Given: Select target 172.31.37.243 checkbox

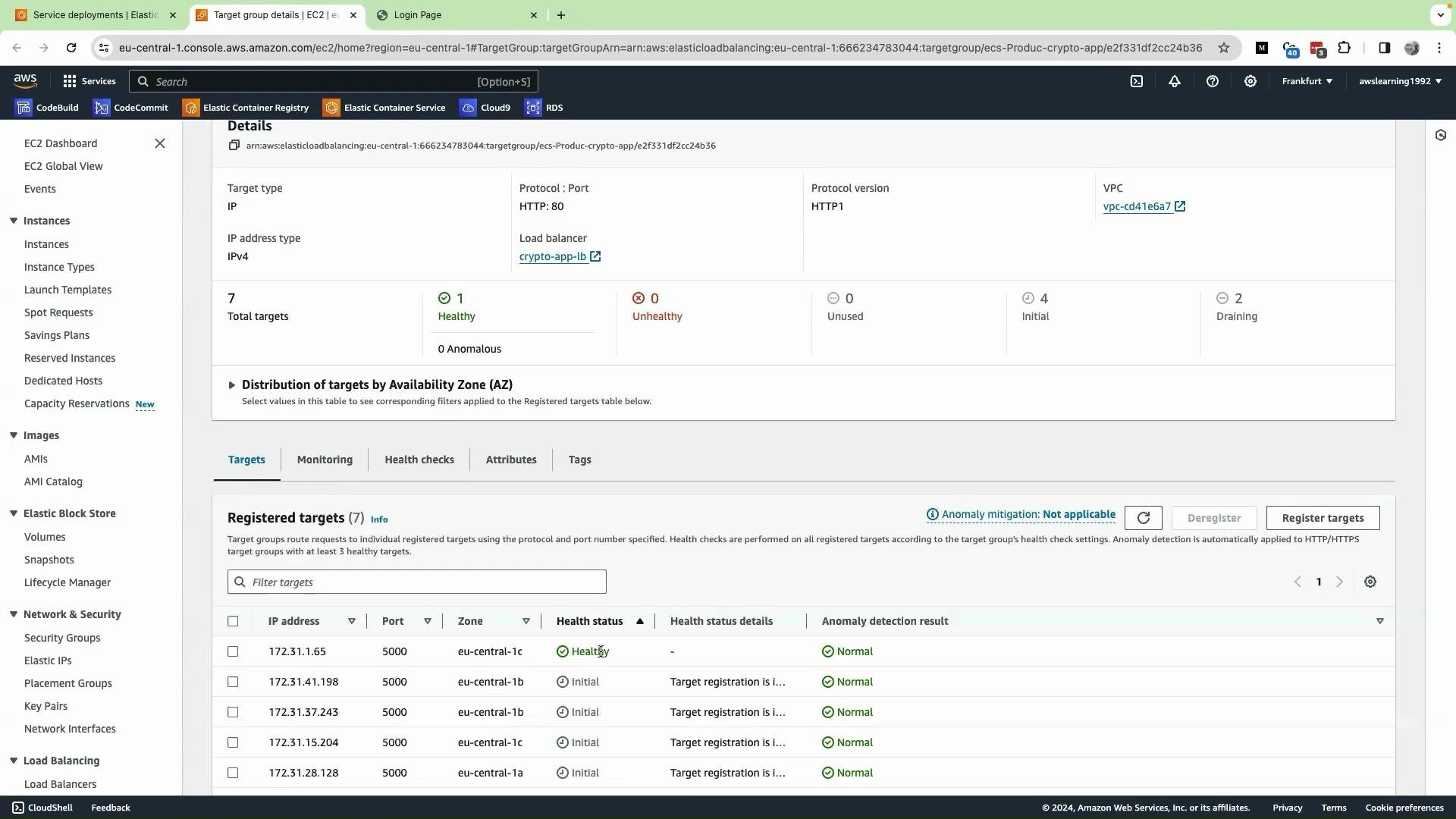Looking at the screenshot, I should tap(233, 712).
